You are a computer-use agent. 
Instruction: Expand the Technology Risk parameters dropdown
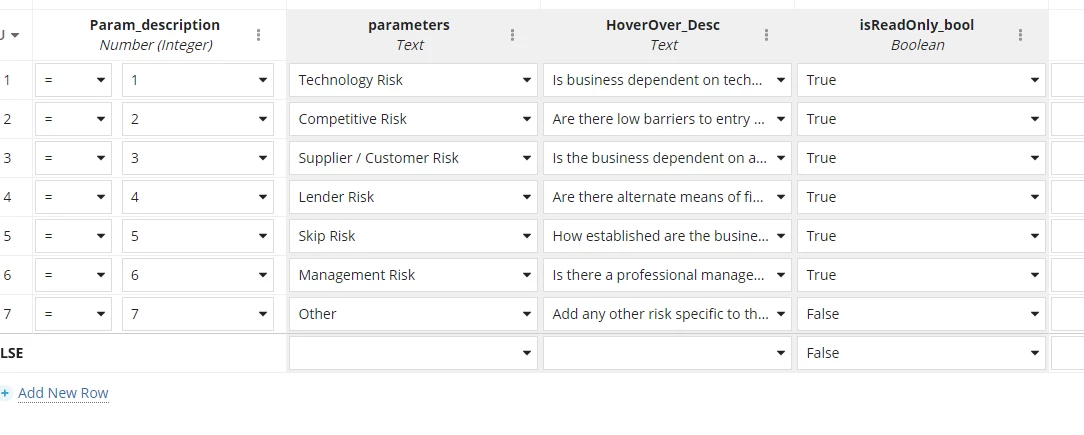(x=413, y=80)
